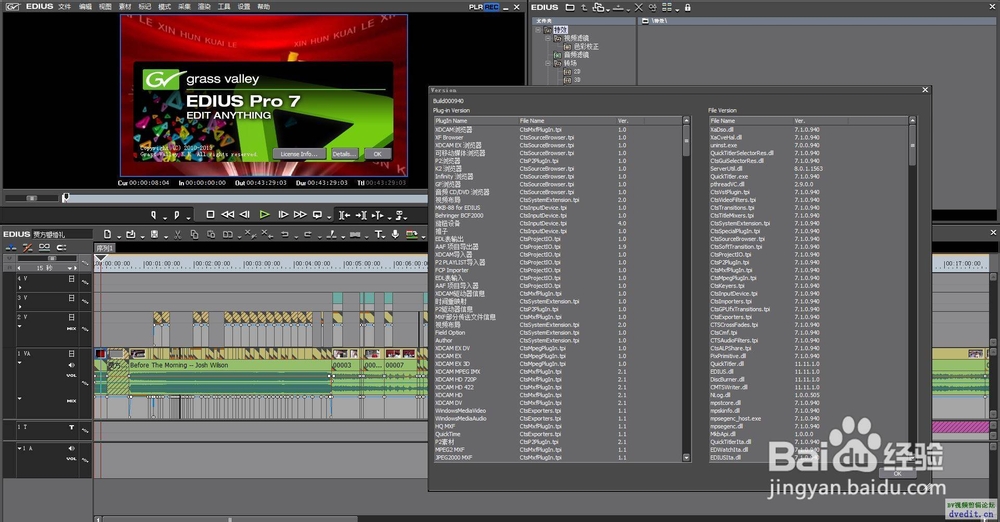
Task: Click Plug-in Version list vertical scrollbar
Action: click(686, 289)
